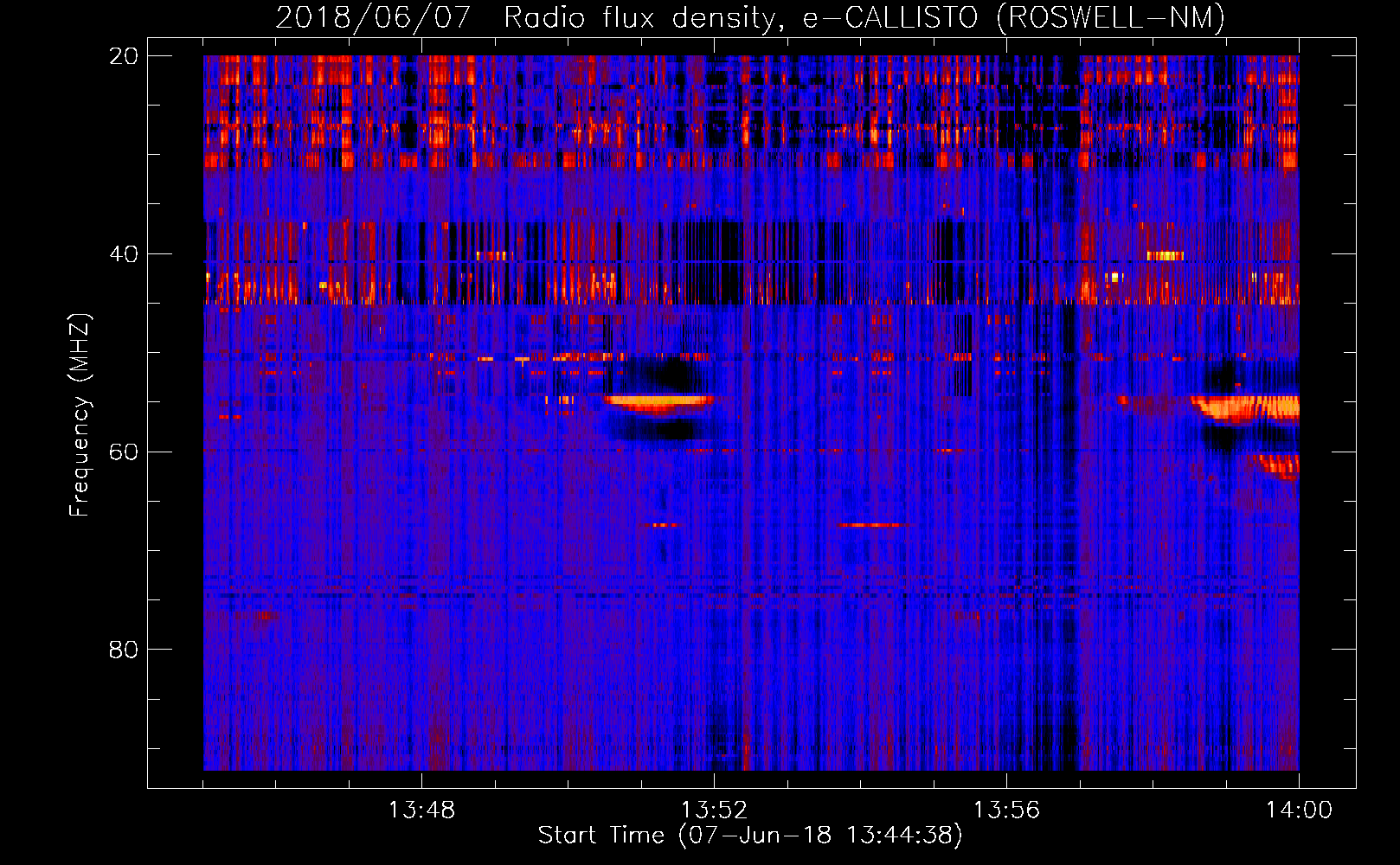Click the frequency tick label "80"
1400x865 pixels.
123,650
